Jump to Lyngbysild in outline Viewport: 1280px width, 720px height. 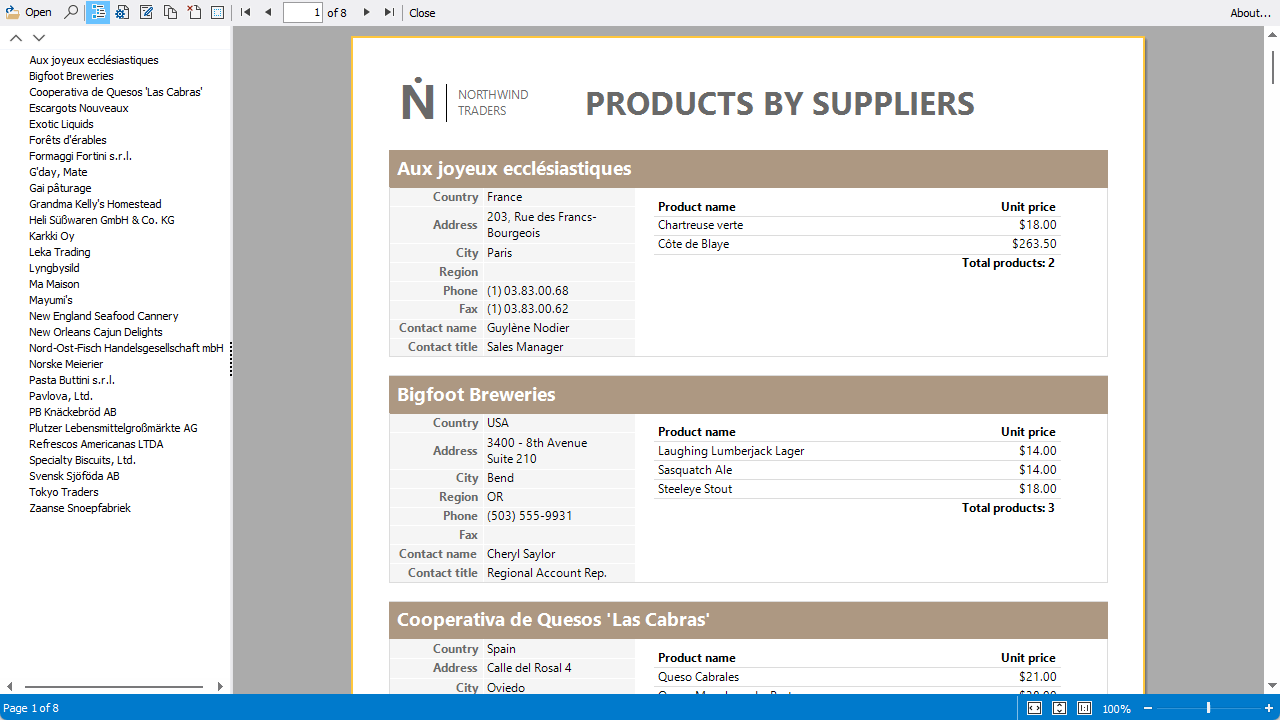point(54,268)
